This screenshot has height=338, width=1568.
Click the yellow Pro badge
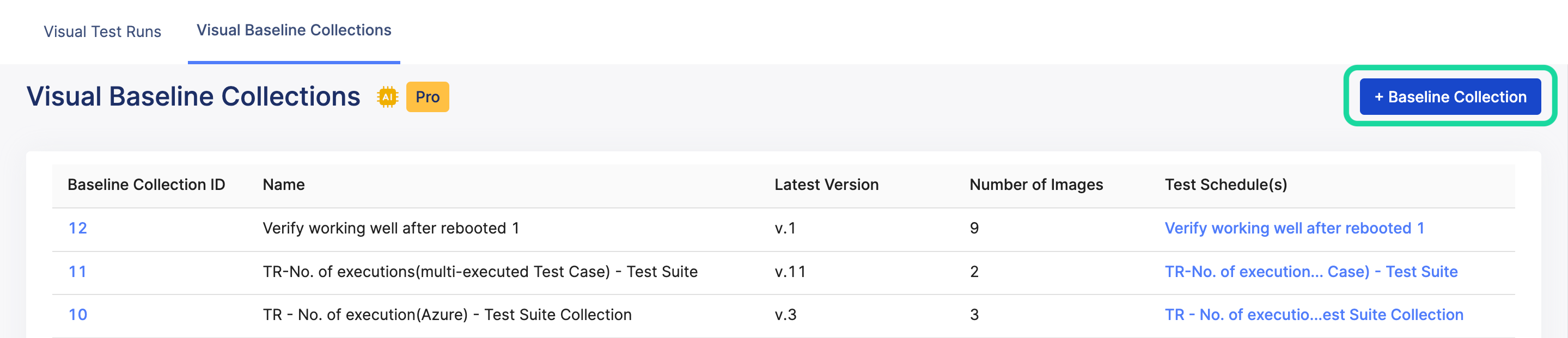pos(428,97)
